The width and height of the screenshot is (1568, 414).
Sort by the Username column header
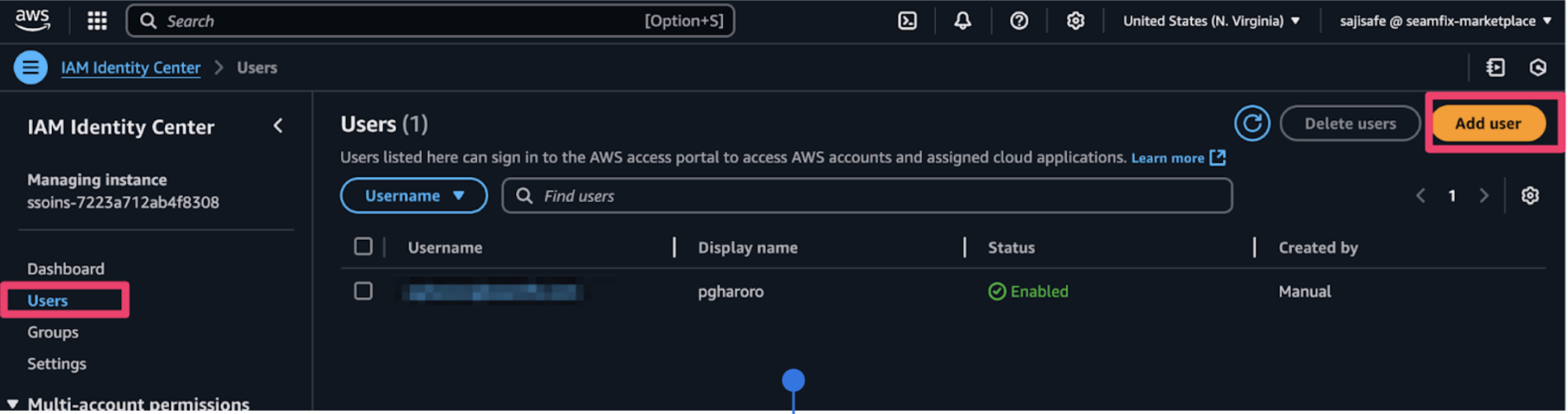point(445,247)
